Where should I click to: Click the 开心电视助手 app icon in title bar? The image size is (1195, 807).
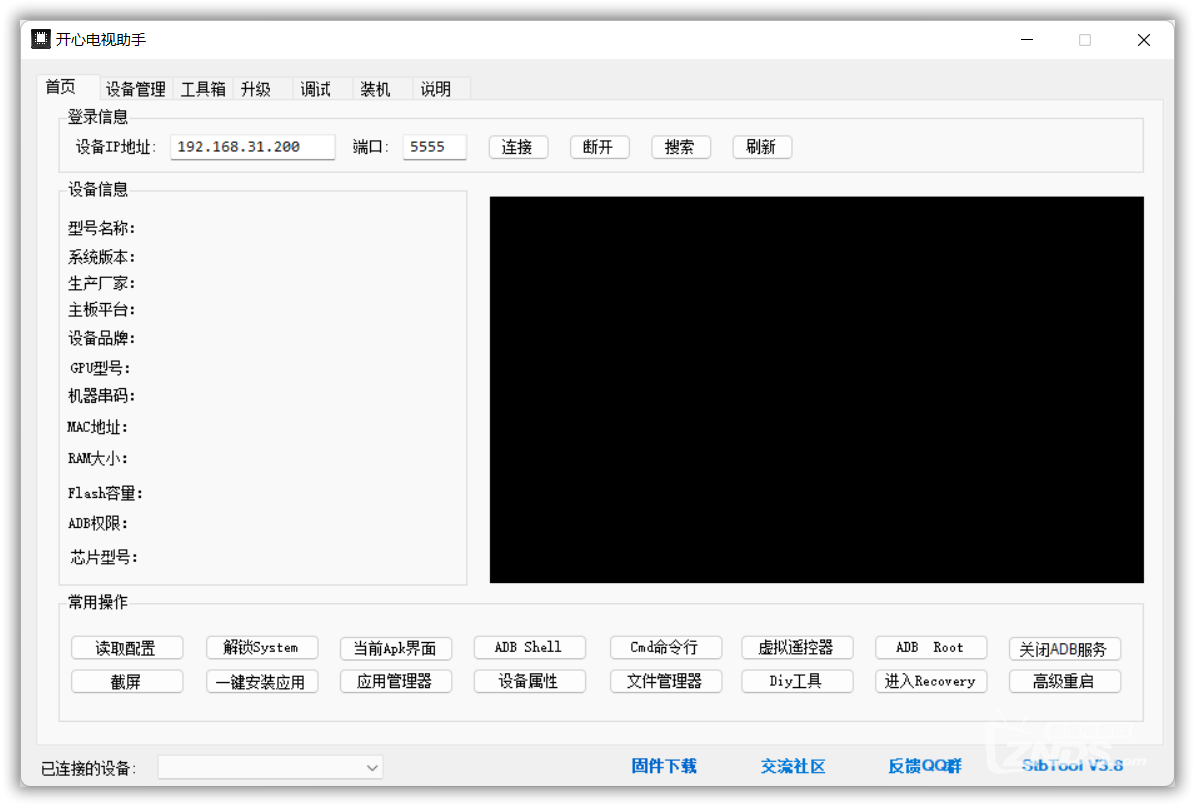tap(40, 39)
